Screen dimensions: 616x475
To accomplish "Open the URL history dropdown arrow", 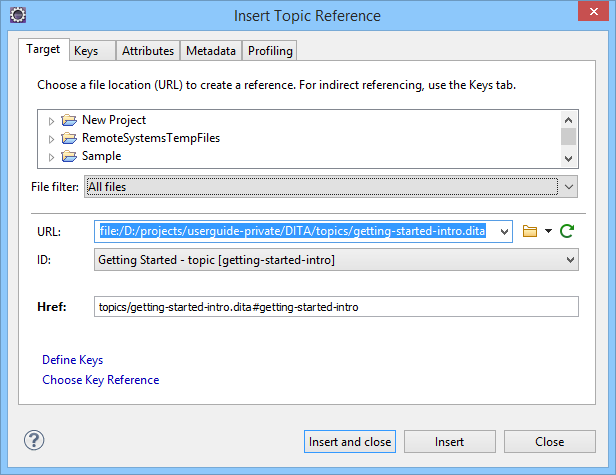I will (503, 232).
